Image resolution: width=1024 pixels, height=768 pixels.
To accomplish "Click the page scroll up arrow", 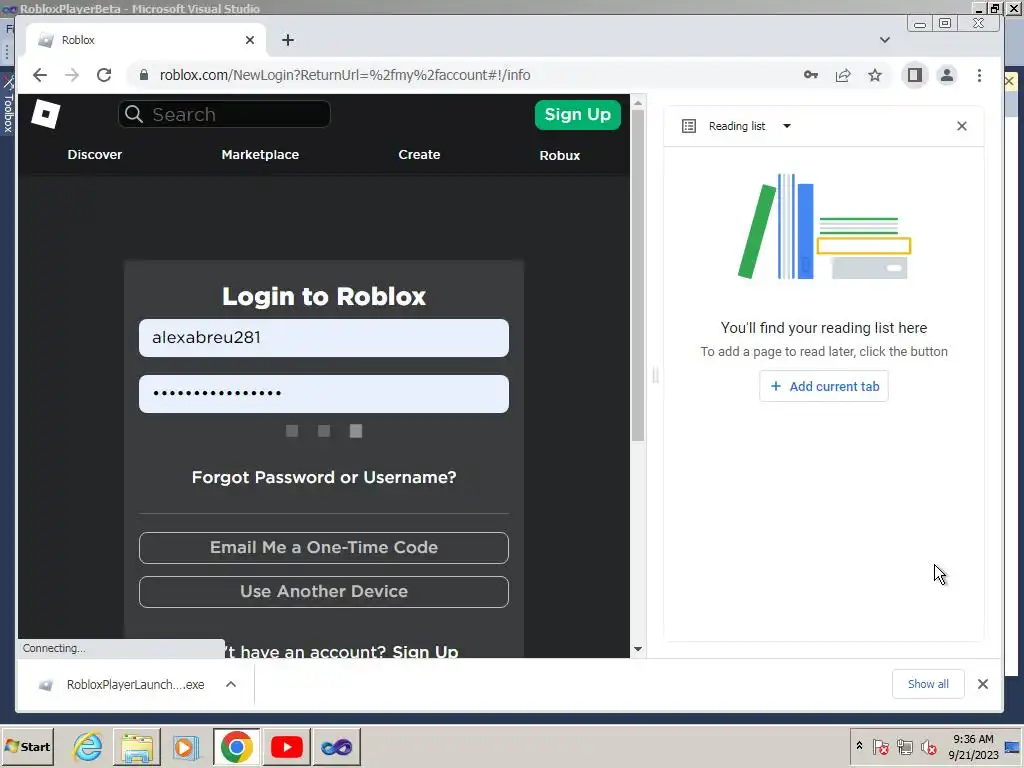I will point(638,103).
